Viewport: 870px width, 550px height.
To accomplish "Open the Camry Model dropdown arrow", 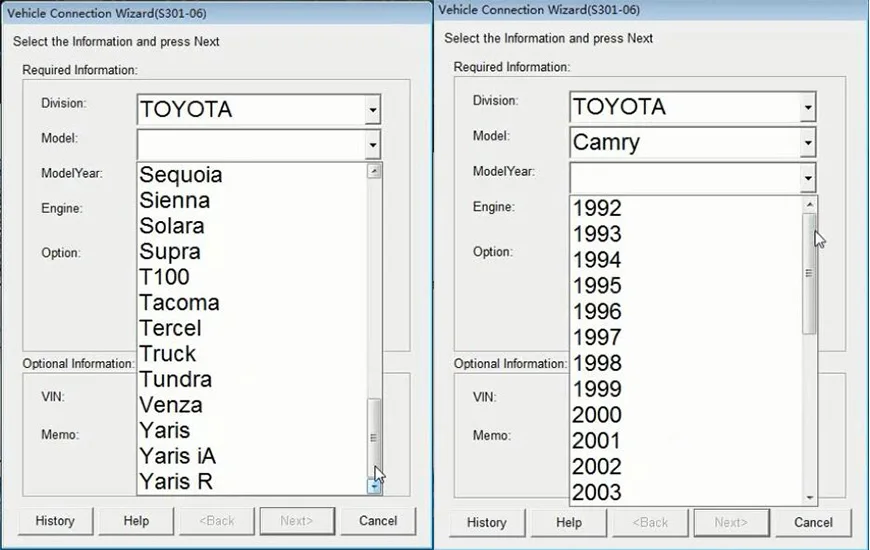I will click(x=808, y=143).
